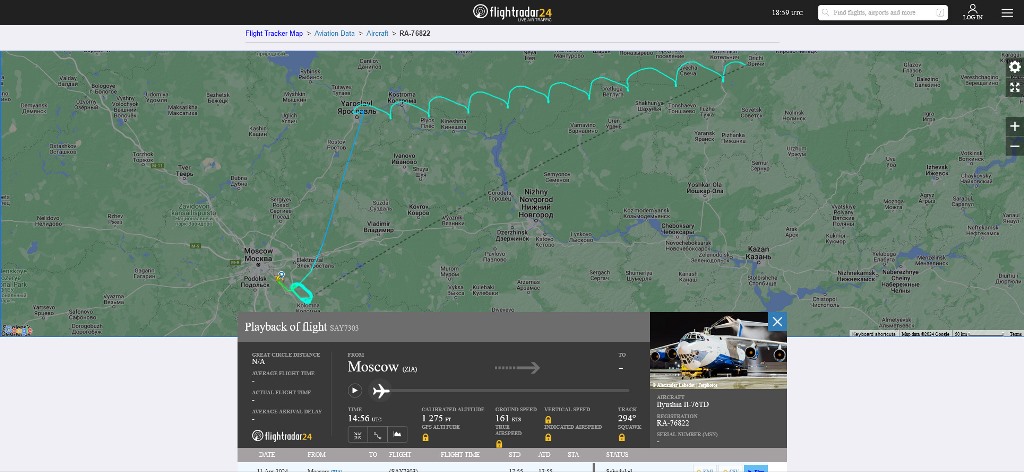
Task: Click the 294° track value
Action: (626, 418)
